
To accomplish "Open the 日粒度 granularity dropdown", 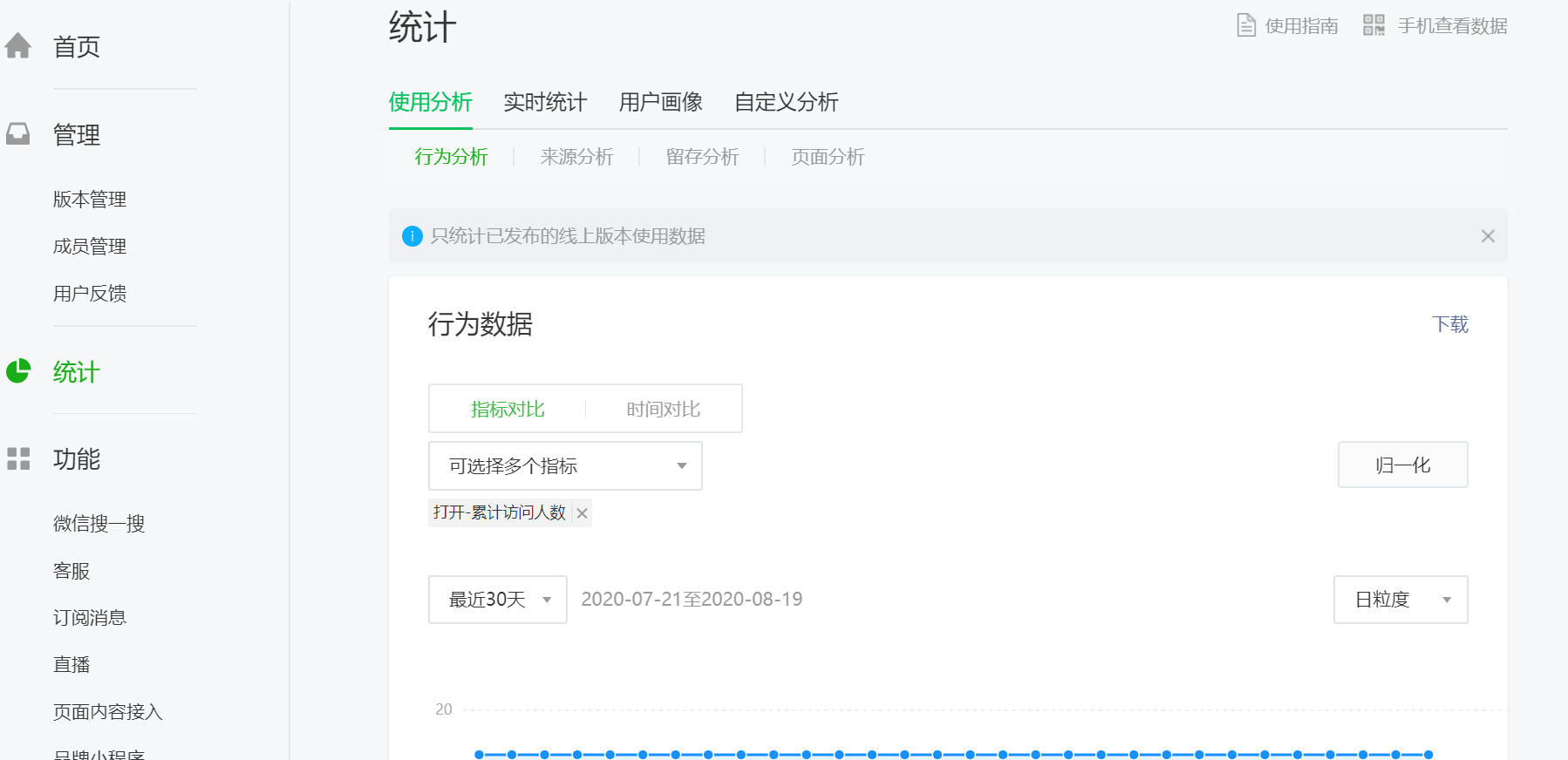I will [1401, 600].
